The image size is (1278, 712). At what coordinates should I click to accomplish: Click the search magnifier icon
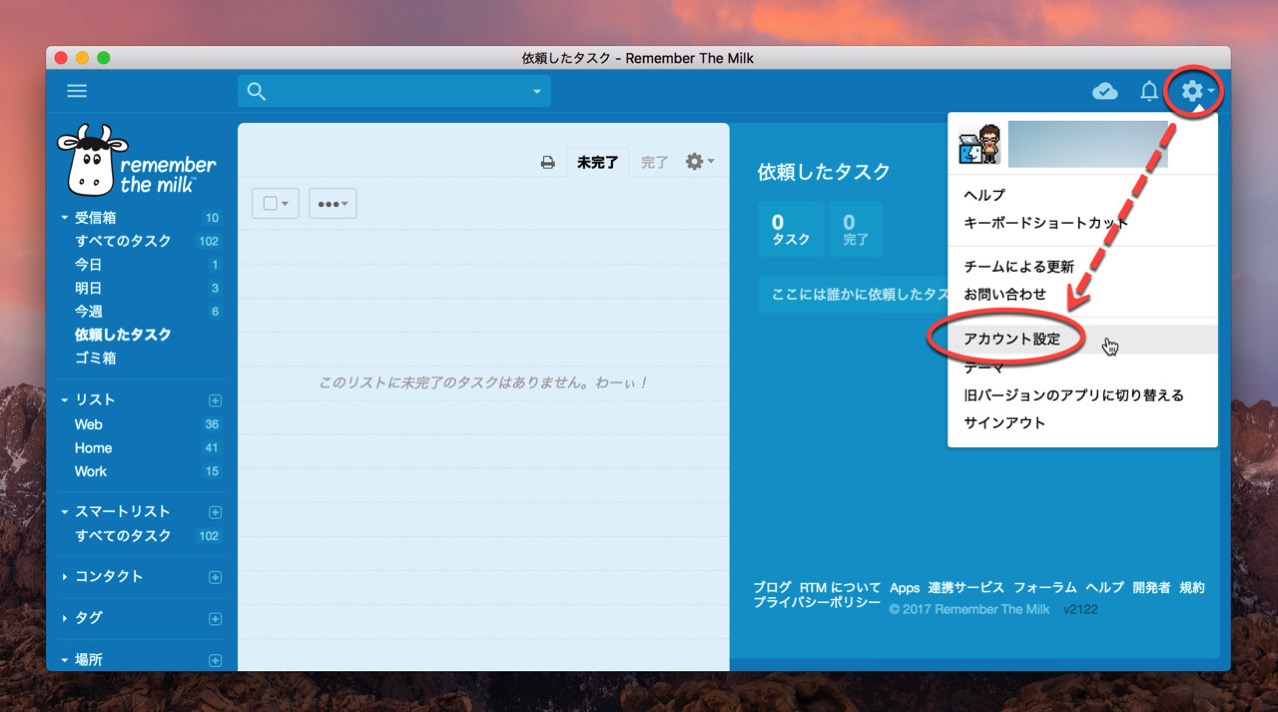tap(256, 92)
